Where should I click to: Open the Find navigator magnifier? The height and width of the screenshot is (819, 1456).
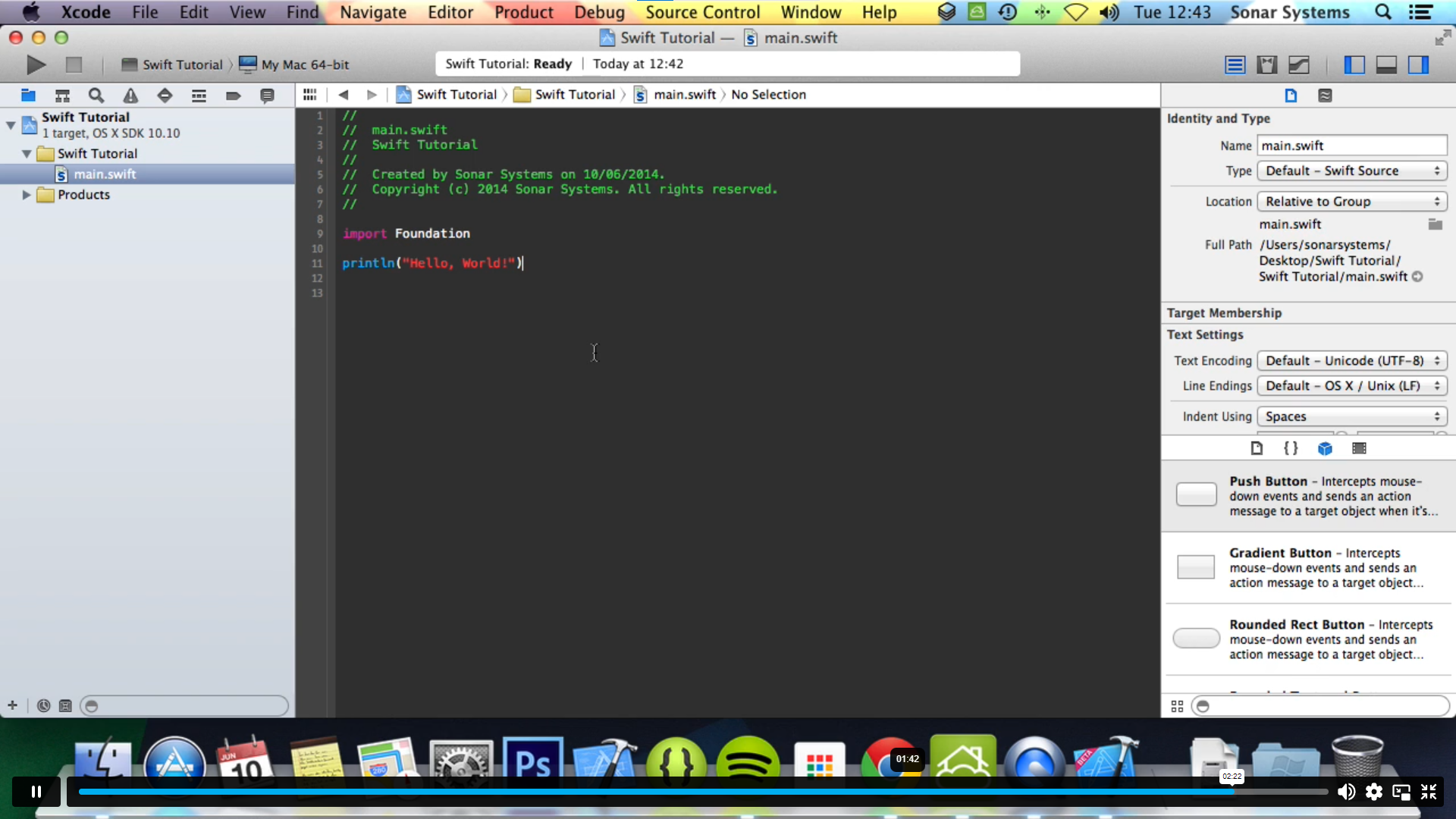coord(96,95)
